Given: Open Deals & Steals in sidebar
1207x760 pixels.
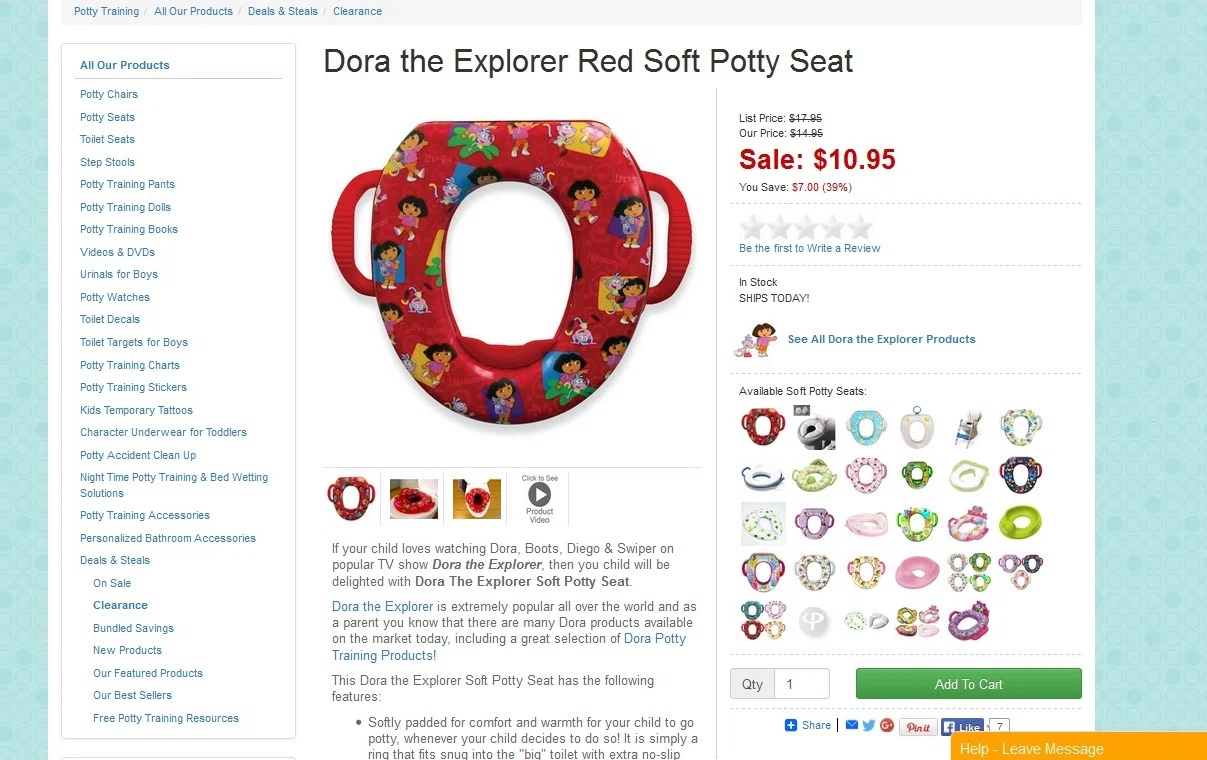Looking at the screenshot, I should [x=115, y=560].
